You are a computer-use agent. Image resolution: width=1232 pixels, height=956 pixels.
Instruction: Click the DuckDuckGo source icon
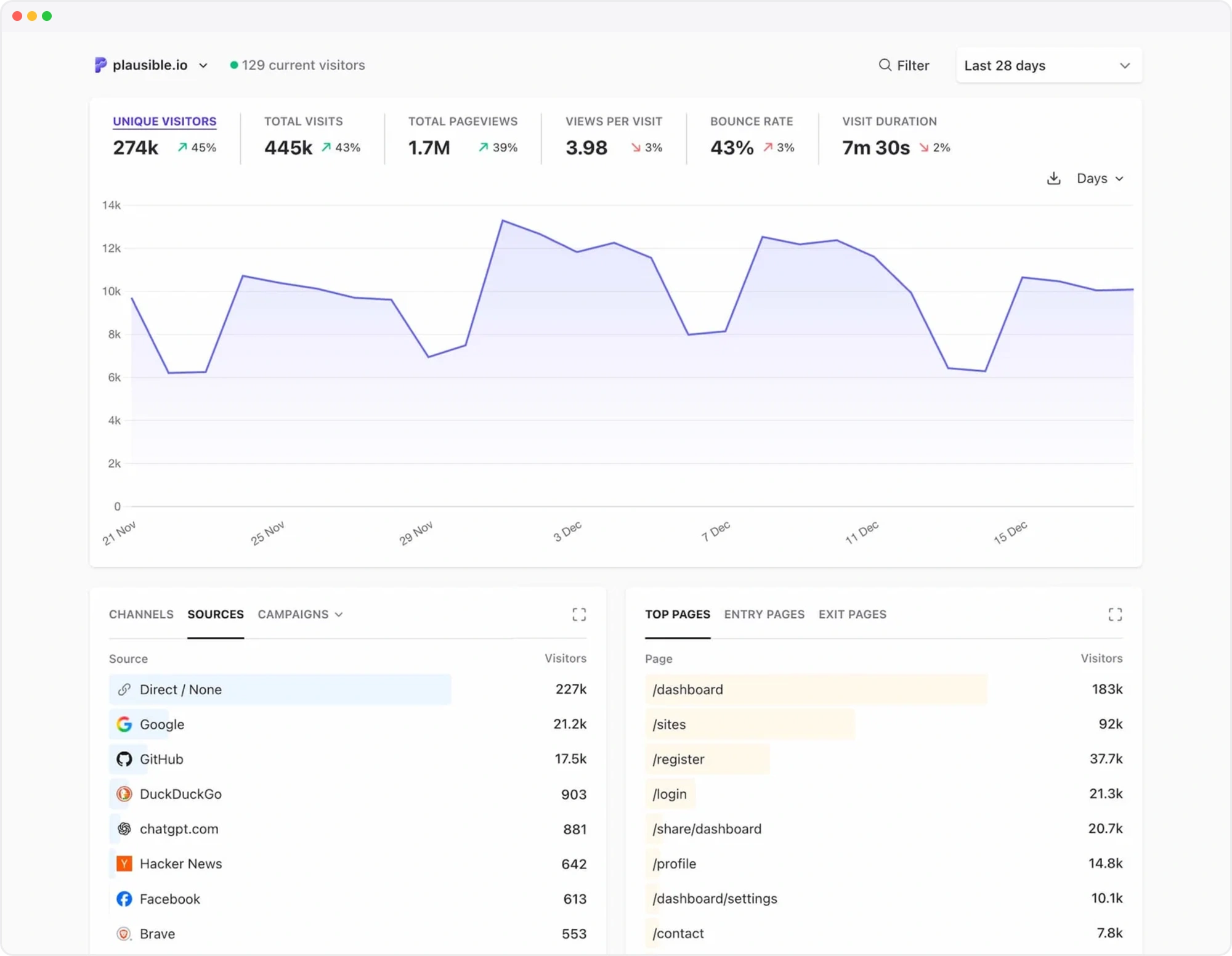coord(124,794)
